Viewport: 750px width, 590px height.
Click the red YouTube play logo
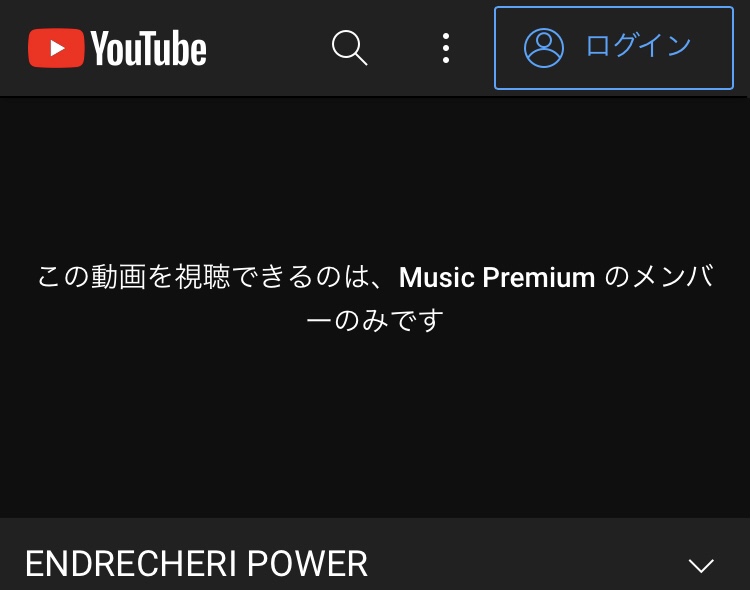[x=56, y=48]
